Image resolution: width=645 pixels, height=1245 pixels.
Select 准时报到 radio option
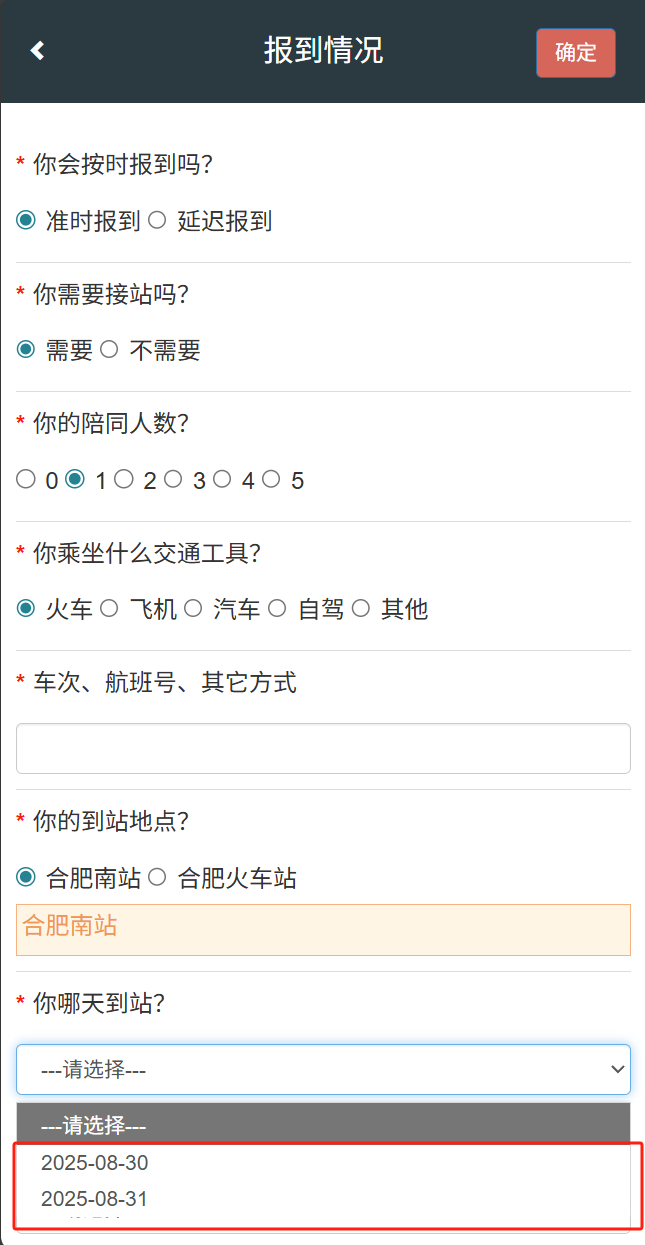[26, 220]
